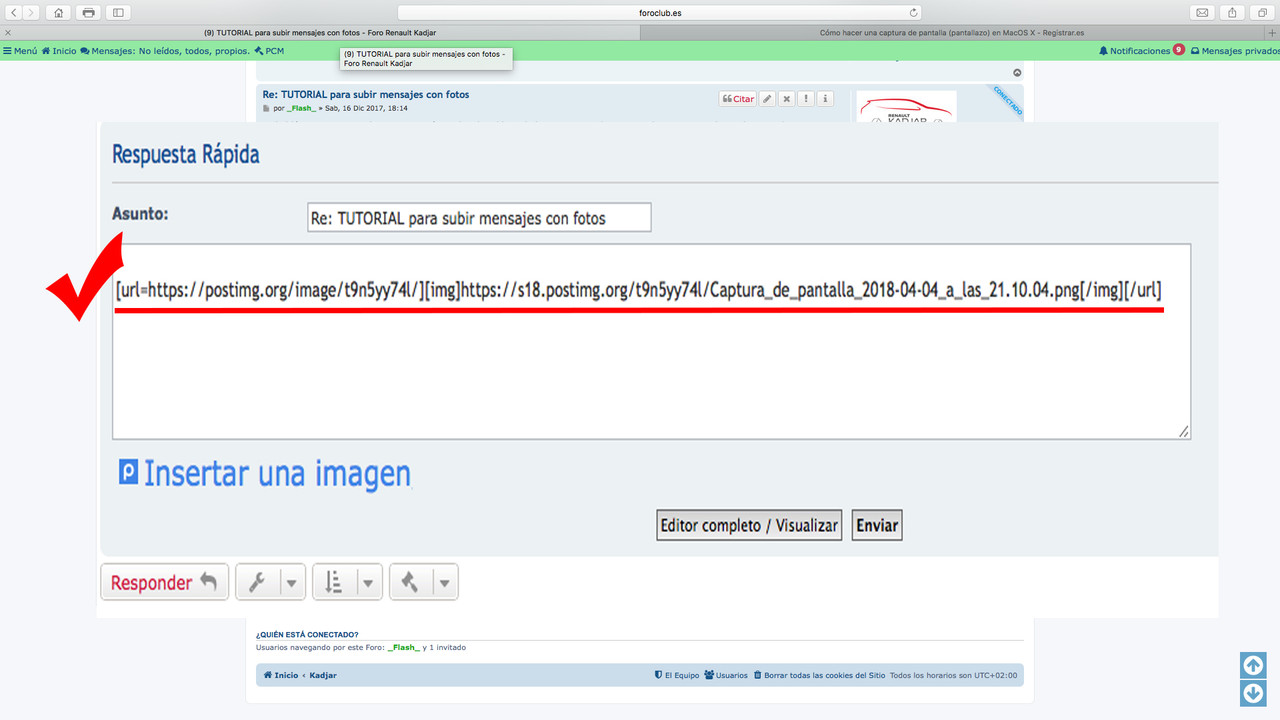Open Mensajes privados inbox
The width and height of the screenshot is (1280, 720).
pyautogui.click(x=1235, y=51)
